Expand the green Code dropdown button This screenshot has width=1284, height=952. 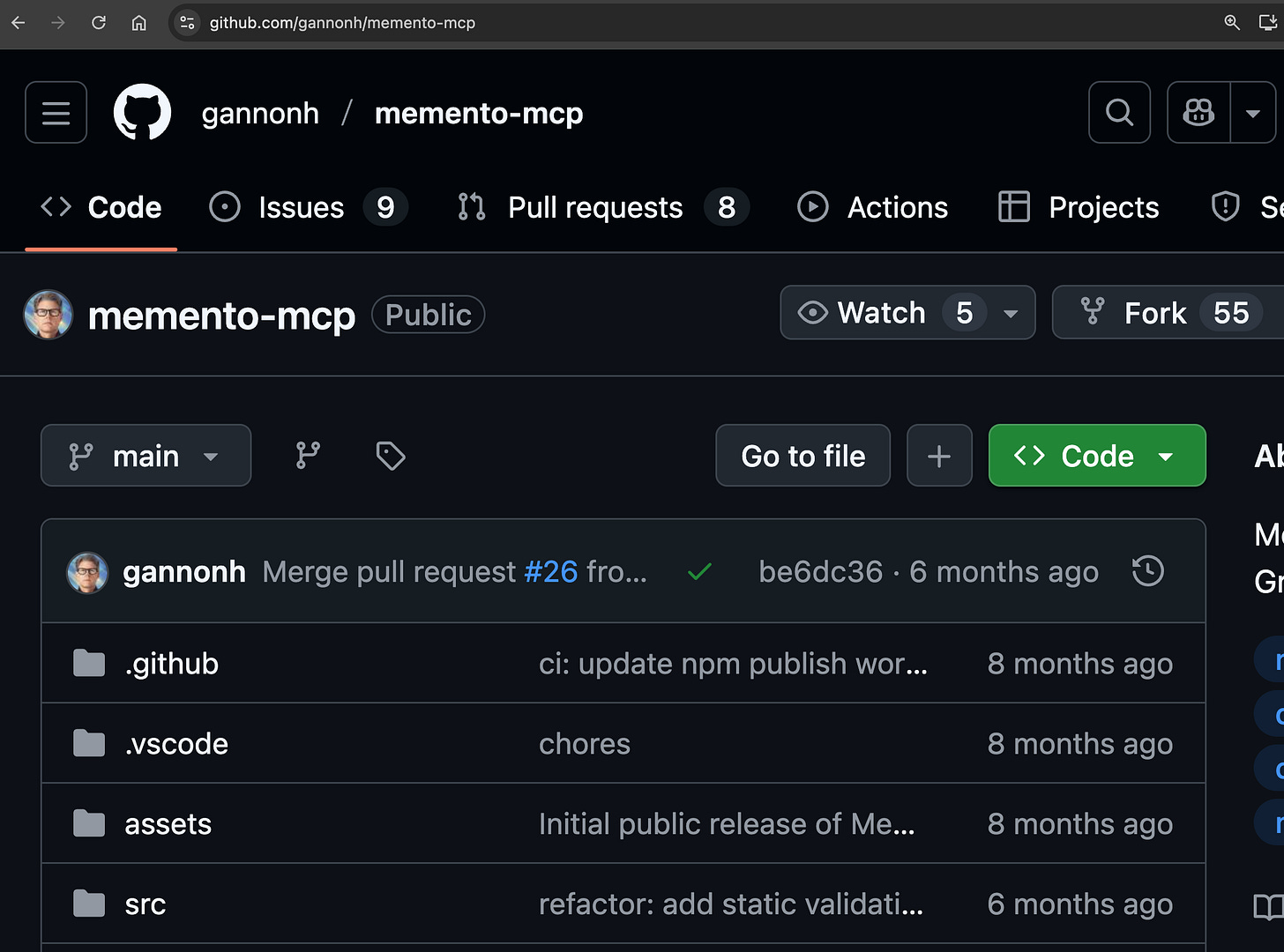point(1097,456)
